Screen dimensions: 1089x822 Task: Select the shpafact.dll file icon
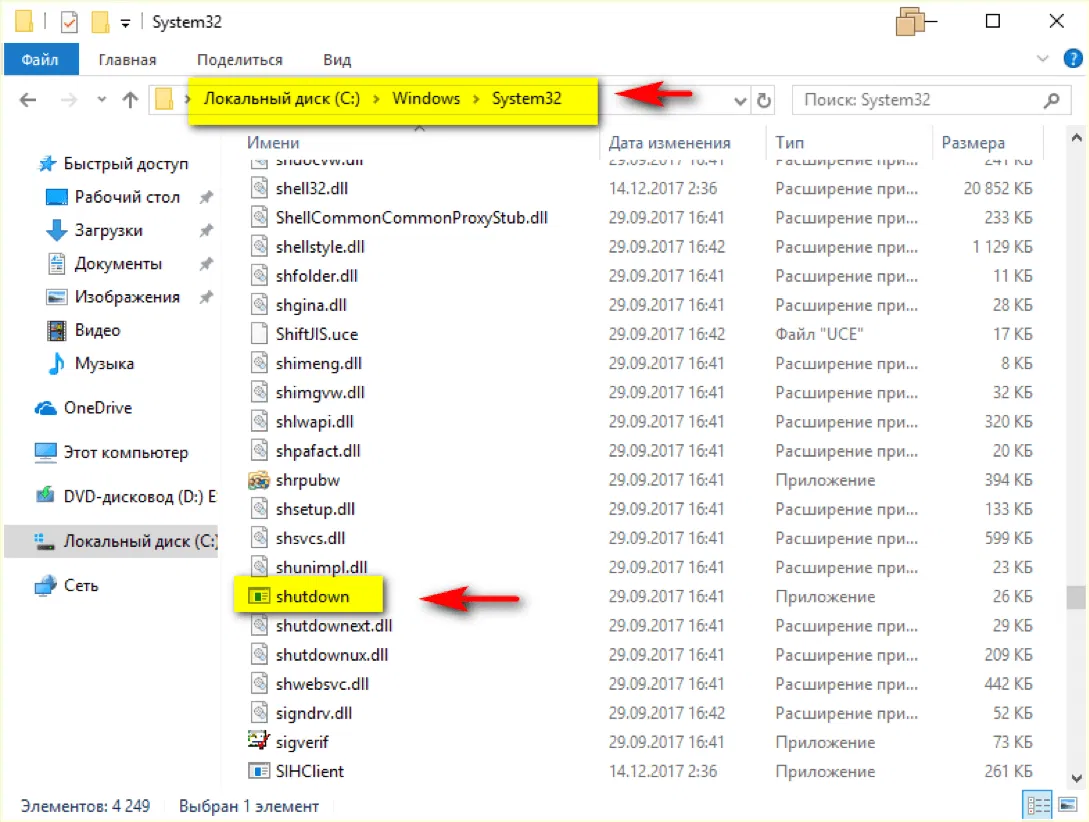(x=259, y=451)
